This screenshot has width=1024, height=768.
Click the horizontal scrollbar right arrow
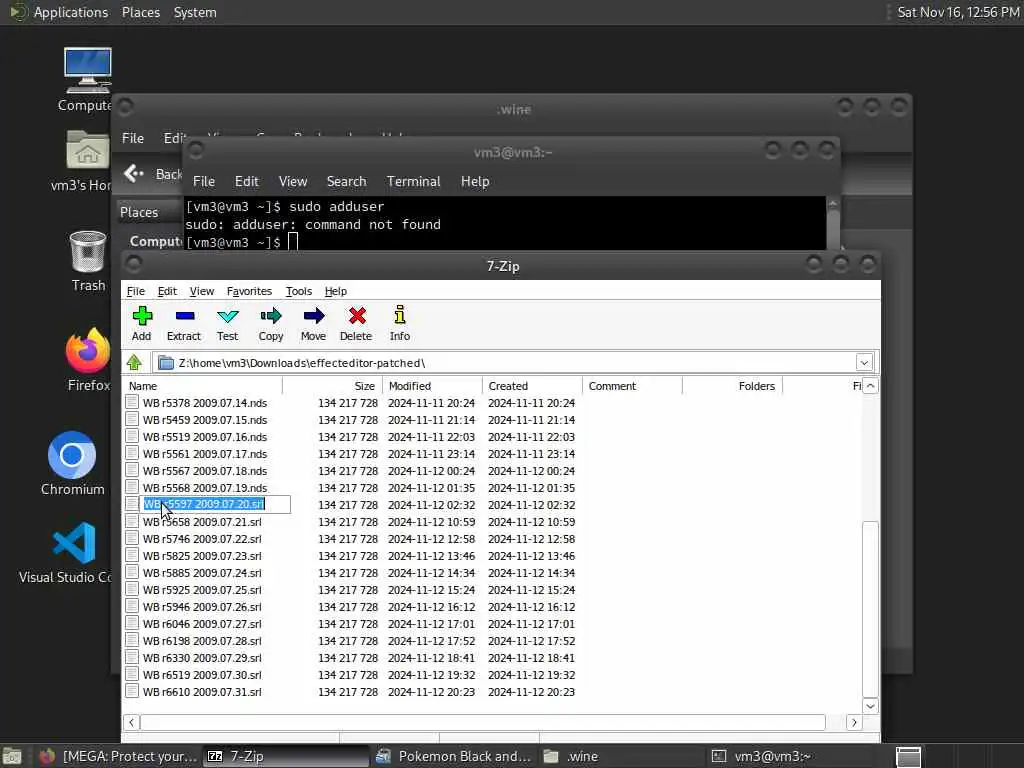click(854, 722)
